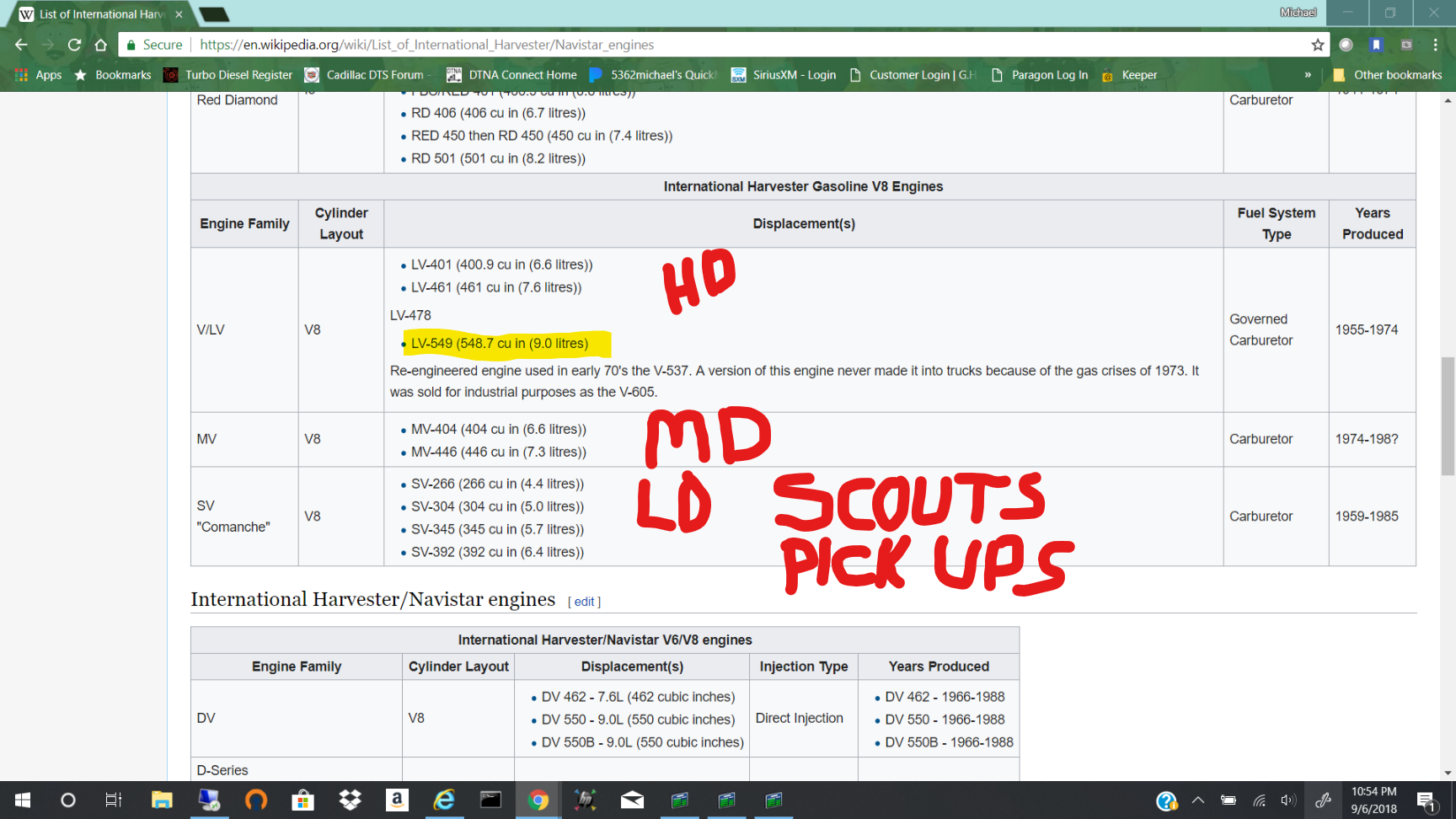Open File Explorer from the taskbar
This screenshot has width=1456, height=819.
click(162, 800)
